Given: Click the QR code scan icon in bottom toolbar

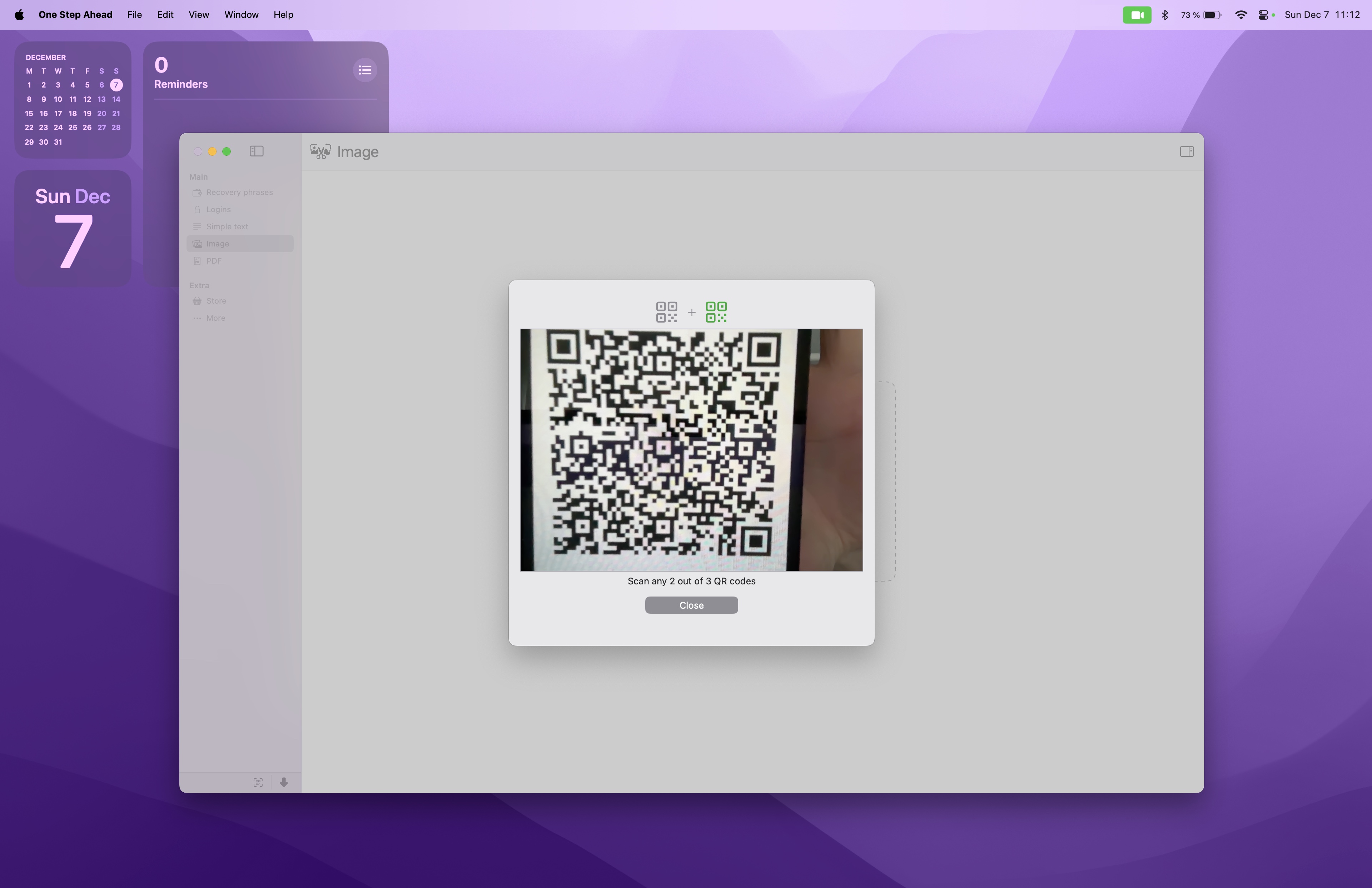Looking at the screenshot, I should [258, 782].
